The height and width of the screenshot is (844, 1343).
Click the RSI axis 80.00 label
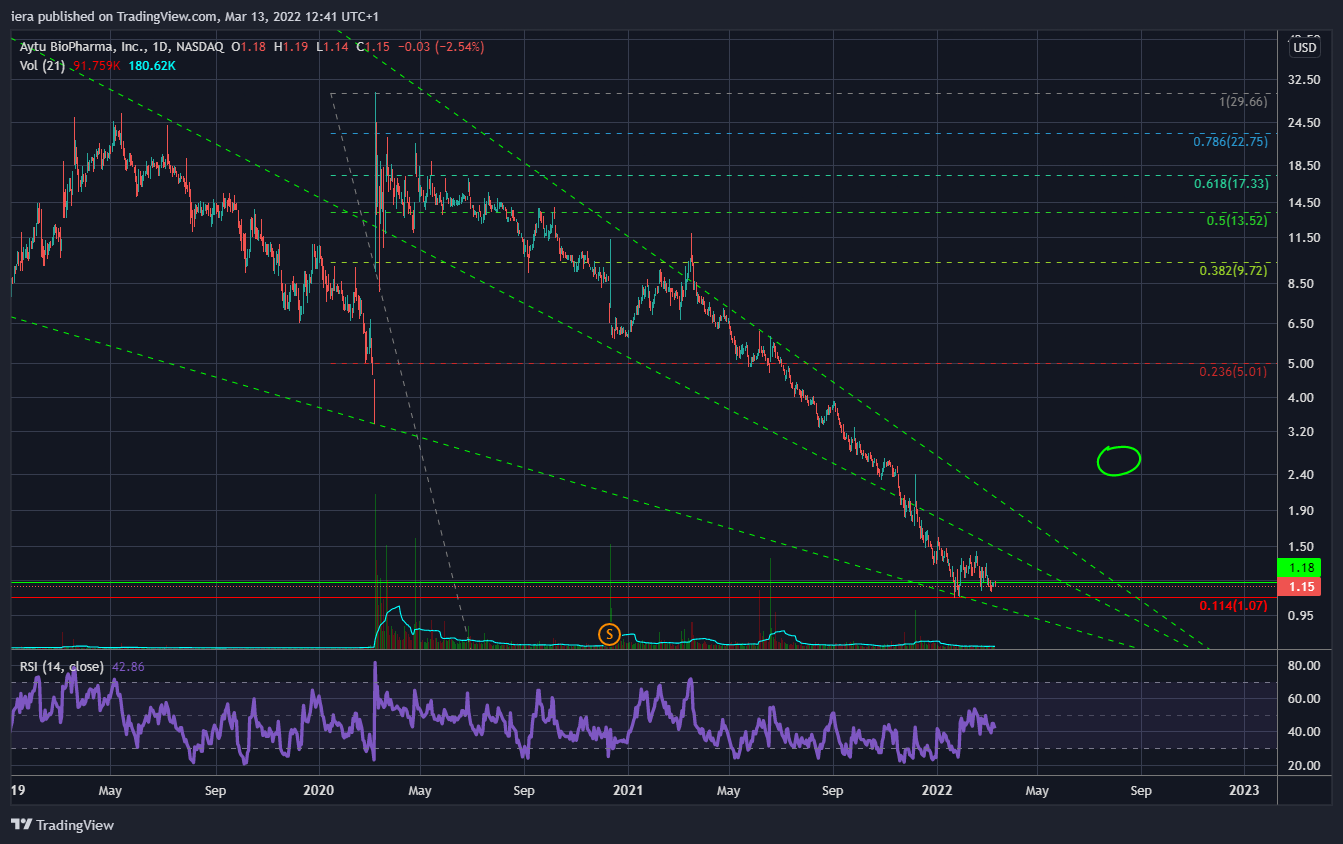(x=1305, y=665)
